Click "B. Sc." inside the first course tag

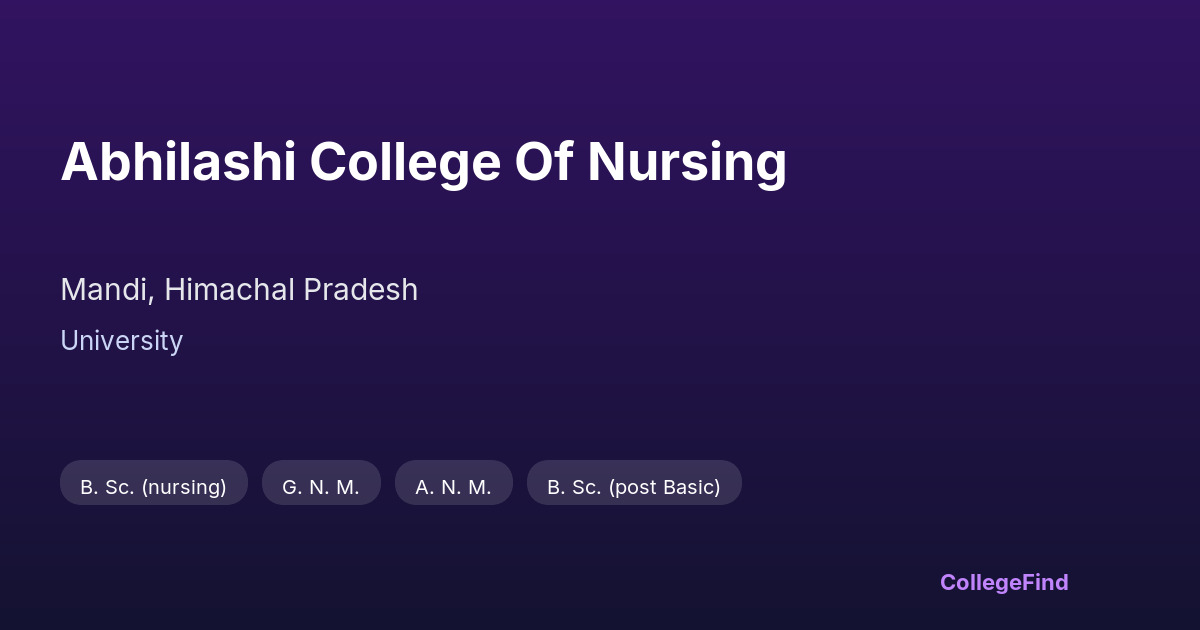click(x=108, y=487)
